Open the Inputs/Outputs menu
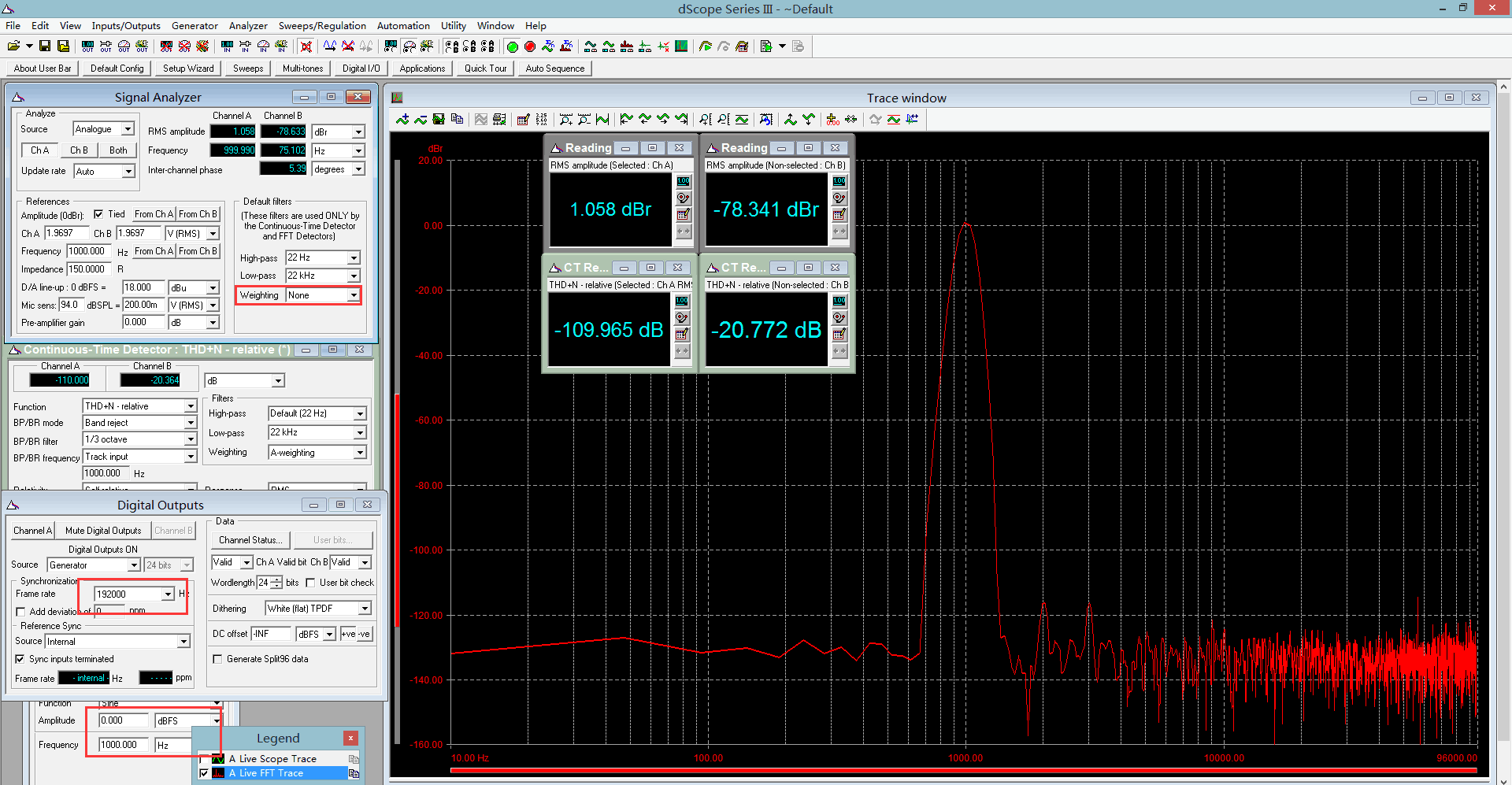This screenshot has height=785, width=1512. pyautogui.click(x=126, y=26)
